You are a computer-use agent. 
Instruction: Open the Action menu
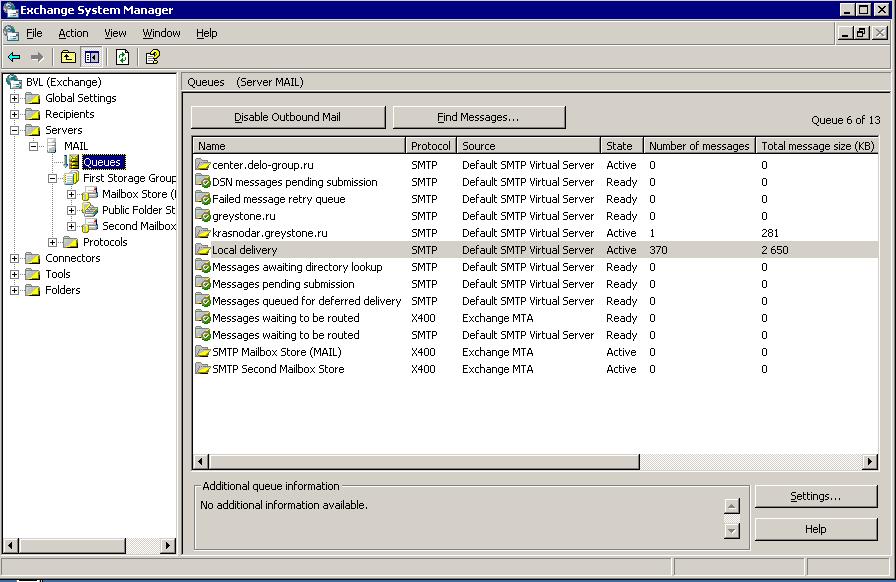[73, 33]
